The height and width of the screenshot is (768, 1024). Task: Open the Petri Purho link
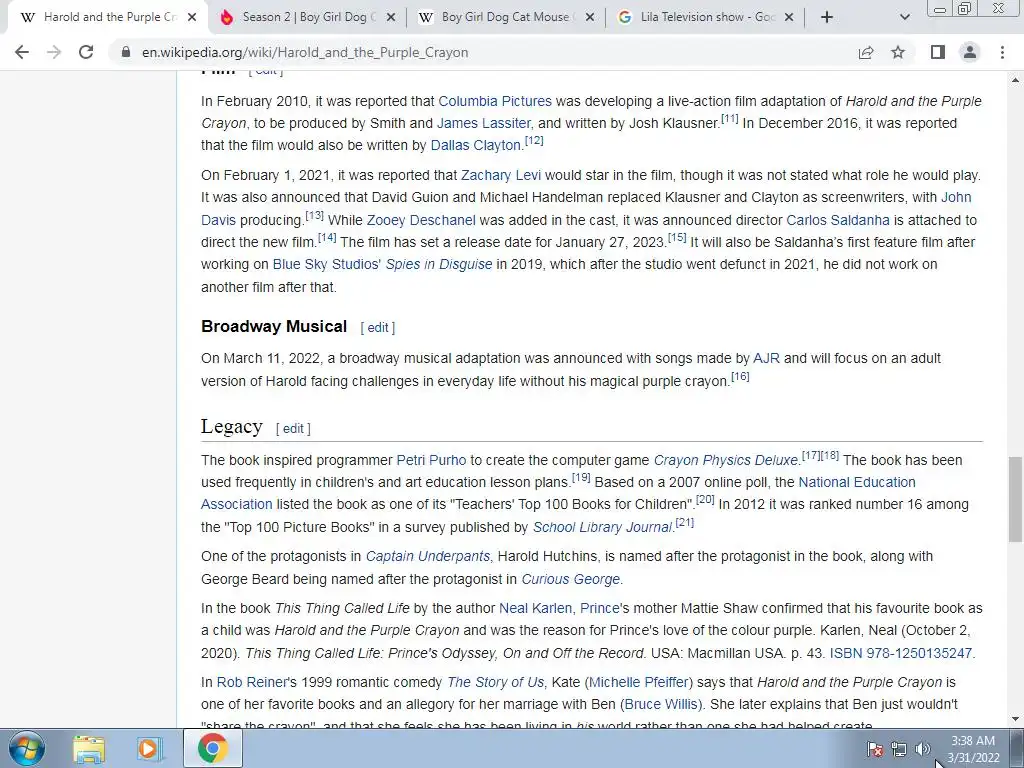point(431,460)
